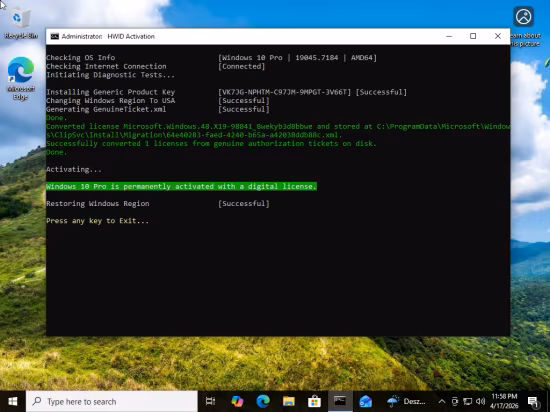Click the highlighted 'permanently activated' line
The width and height of the screenshot is (550, 412).
[181, 187]
